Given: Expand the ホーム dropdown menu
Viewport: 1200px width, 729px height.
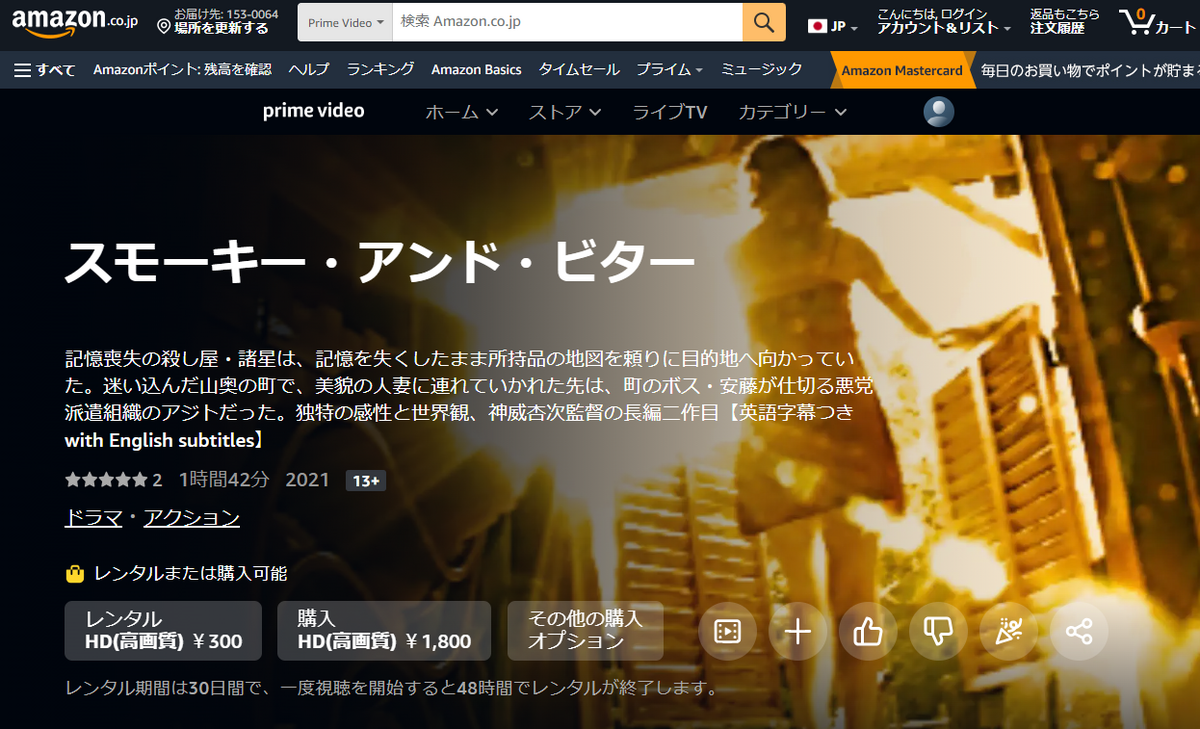Looking at the screenshot, I should [461, 112].
